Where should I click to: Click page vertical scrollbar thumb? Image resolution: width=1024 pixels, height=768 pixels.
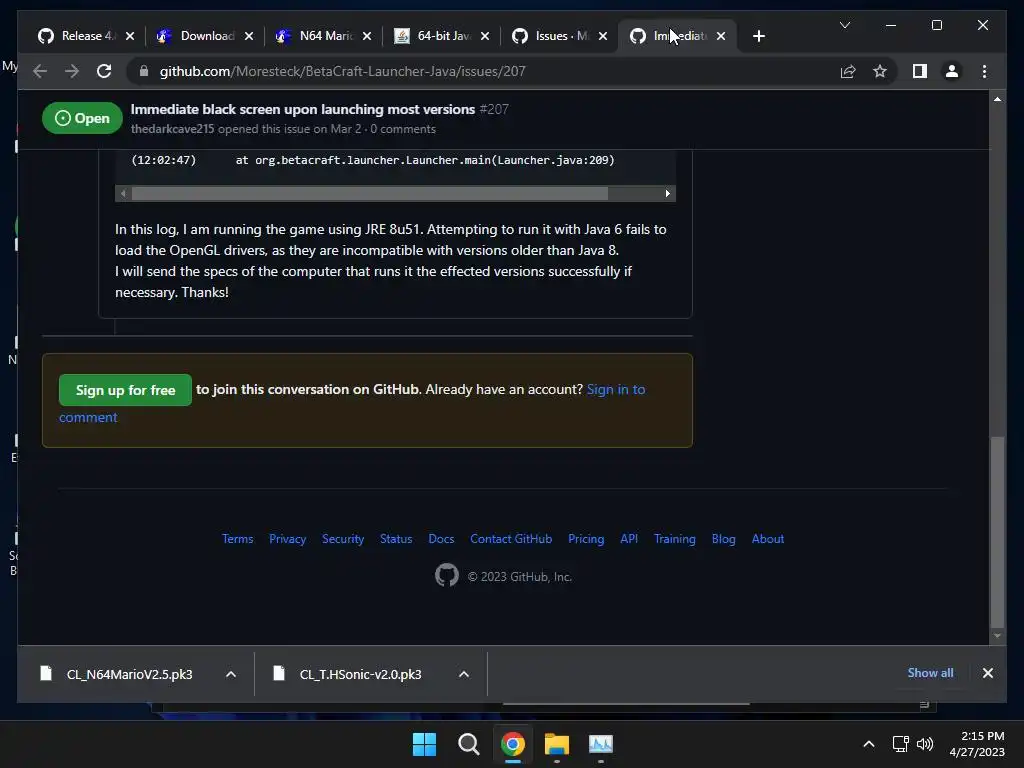click(997, 532)
